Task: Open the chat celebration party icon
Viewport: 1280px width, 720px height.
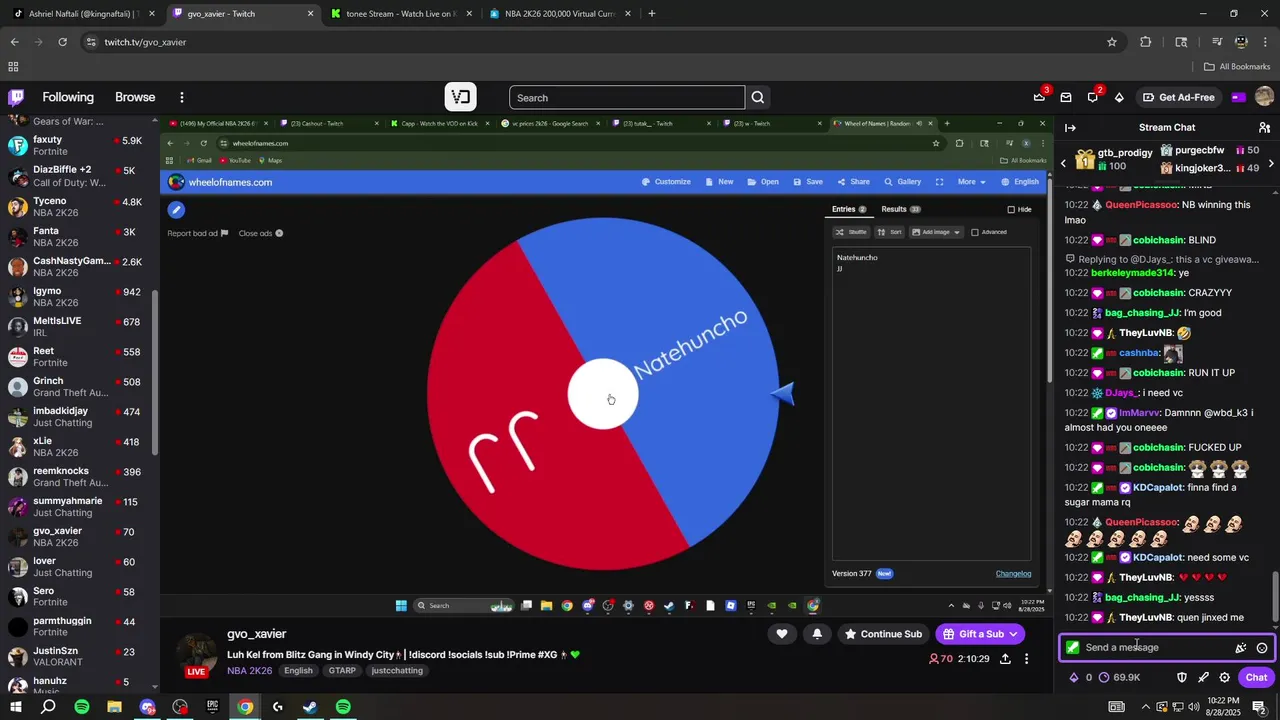Action: click(x=1240, y=648)
